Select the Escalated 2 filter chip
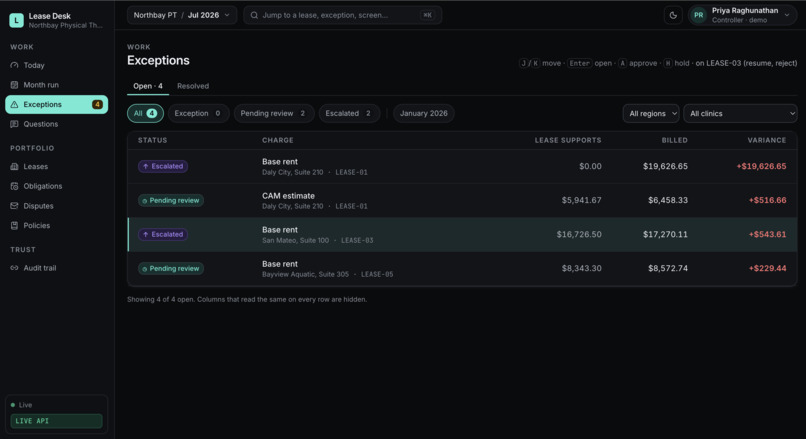Image resolution: width=806 pixels, height=439 pixels. tap(349, 113)
